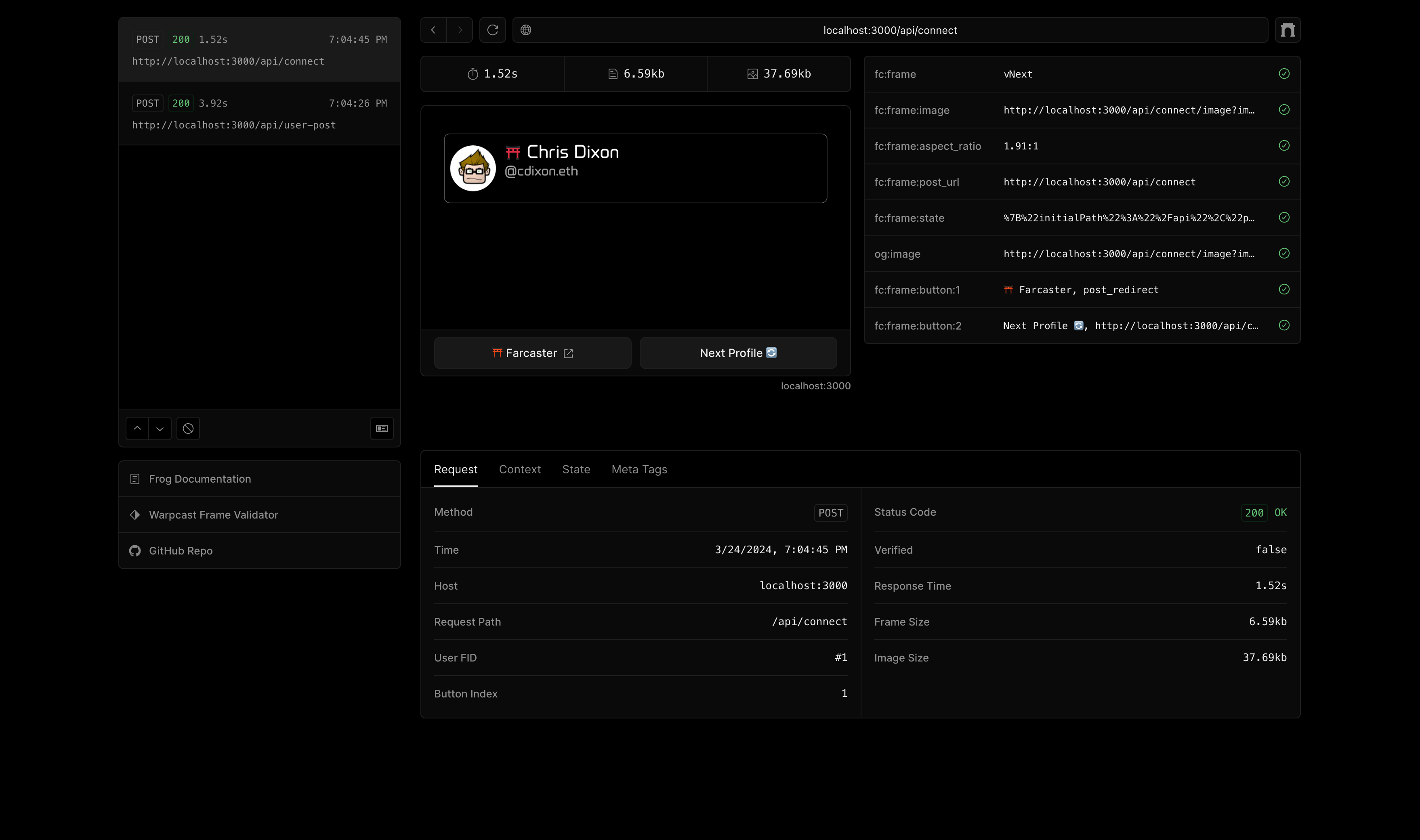Click the fc:frame:button:2 Next Profile value
Image resolution: width=1420 pixels, height=840 pixels.
(1131, 326)
